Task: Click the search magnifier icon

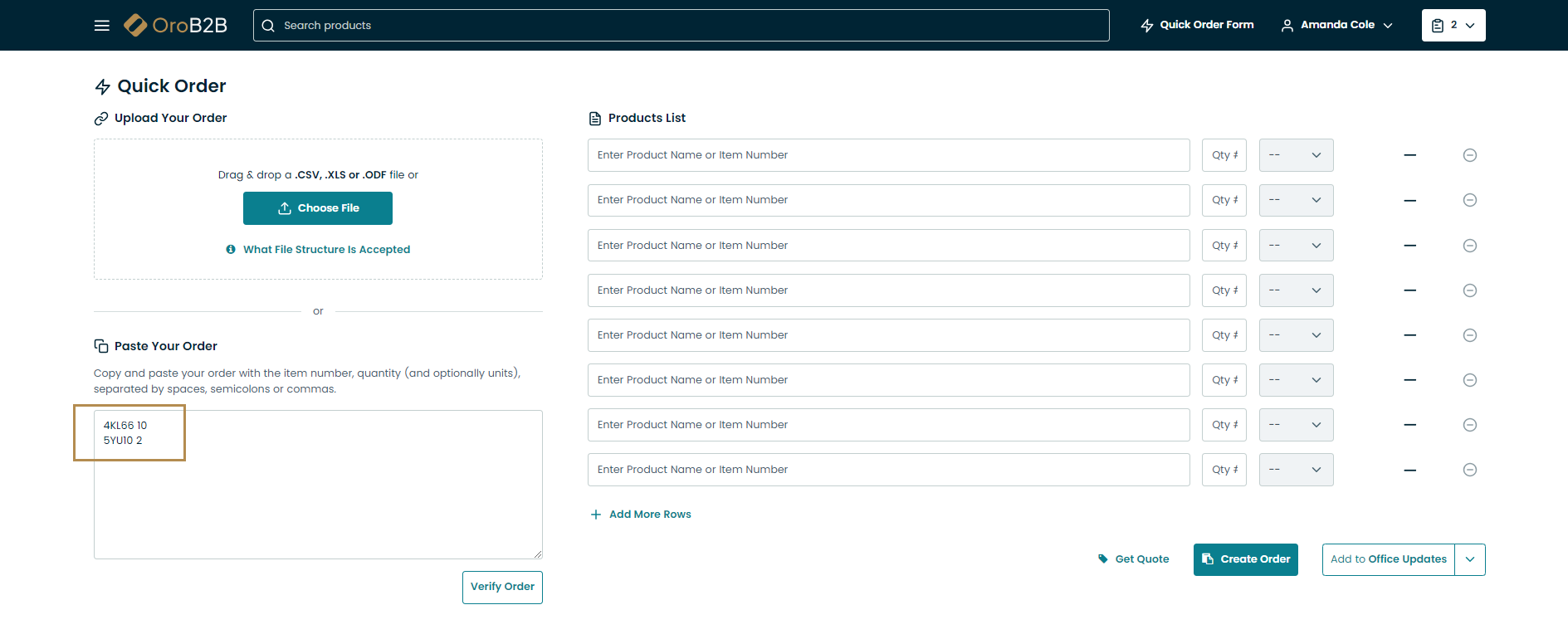Action: (x=268, y=26)
